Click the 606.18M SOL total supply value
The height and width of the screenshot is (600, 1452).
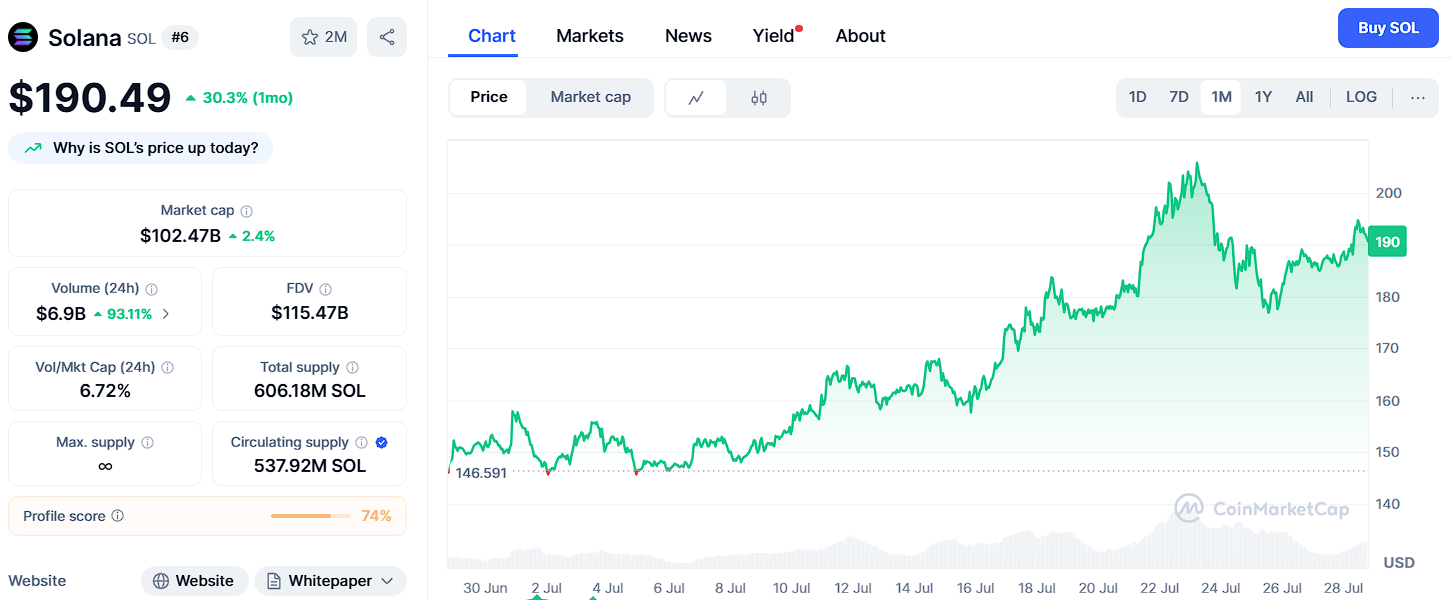click(310, 391)
